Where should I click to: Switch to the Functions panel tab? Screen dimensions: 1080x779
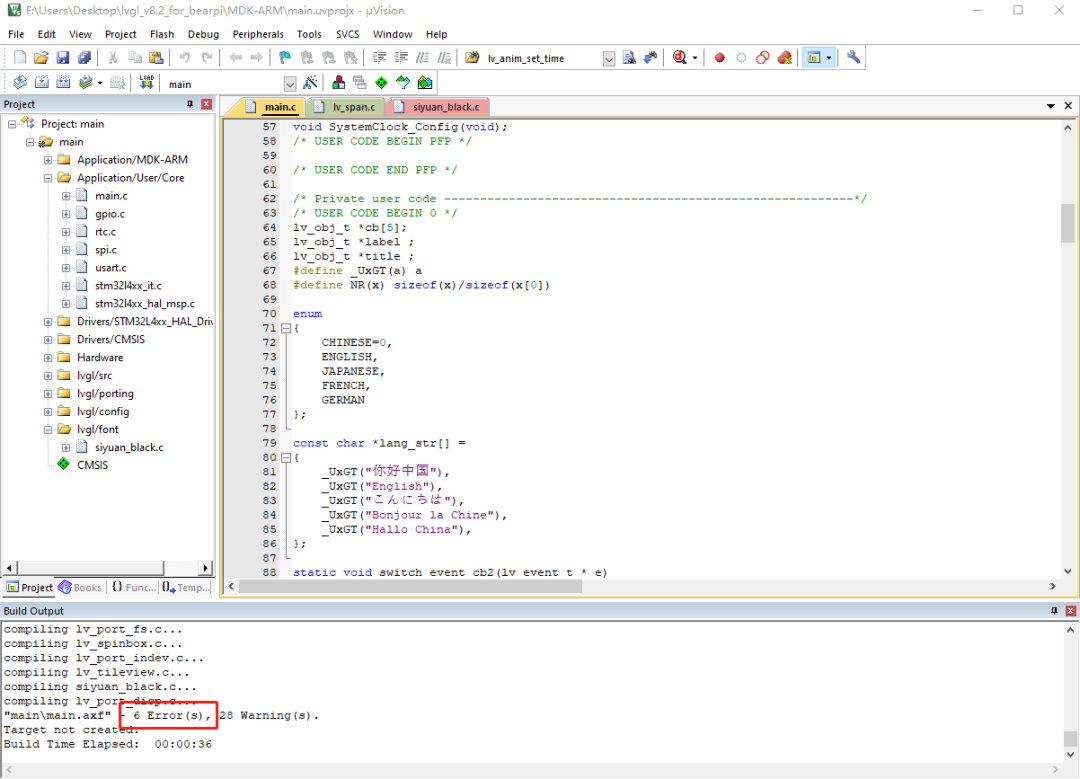coord(134,588)
